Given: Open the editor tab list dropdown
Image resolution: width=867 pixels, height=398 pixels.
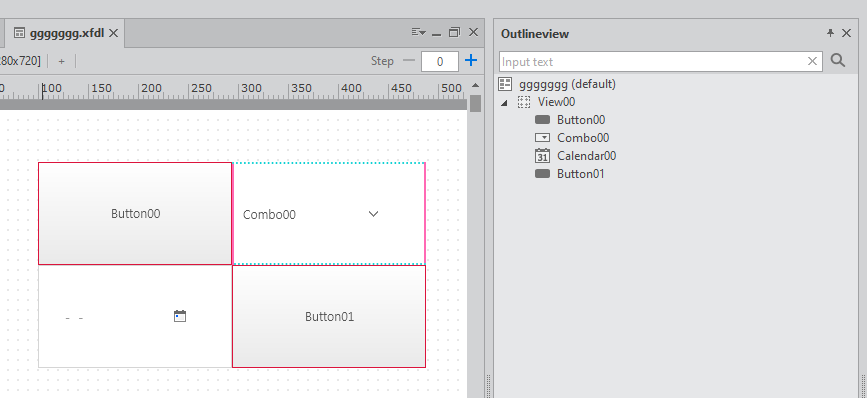Looking at the screenshot, I should [x=419, y=33].
